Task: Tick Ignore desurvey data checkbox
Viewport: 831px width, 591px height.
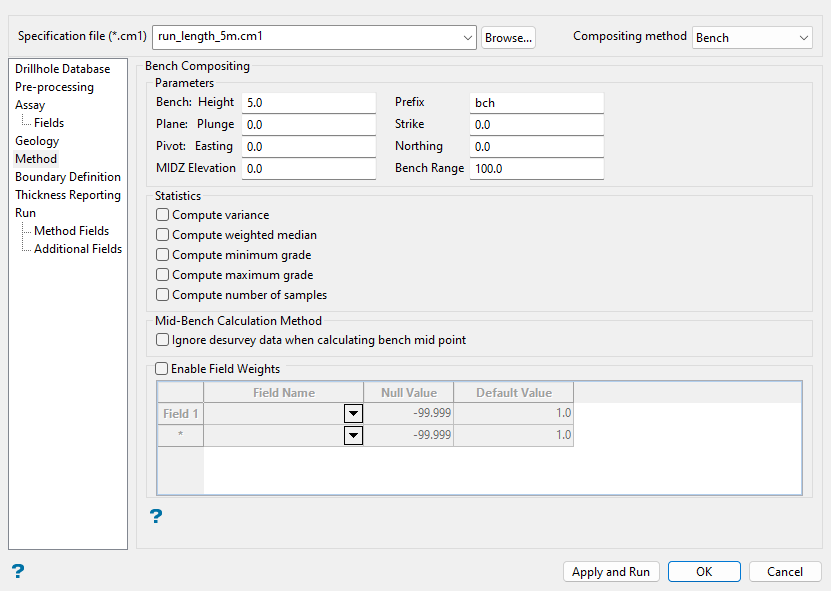Action: click(x=163, y=340)
